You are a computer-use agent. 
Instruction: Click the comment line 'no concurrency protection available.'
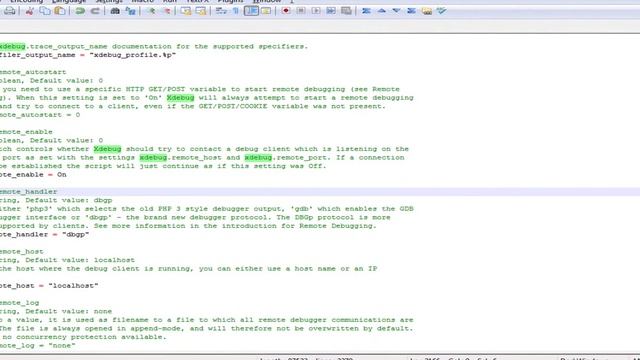pos(83,337)
